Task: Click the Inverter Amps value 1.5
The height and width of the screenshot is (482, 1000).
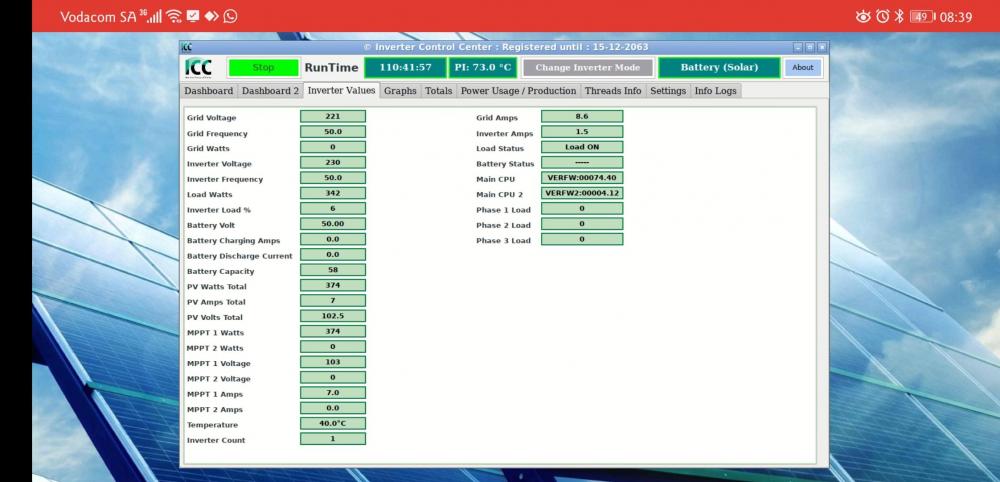Action: point(582,132)
